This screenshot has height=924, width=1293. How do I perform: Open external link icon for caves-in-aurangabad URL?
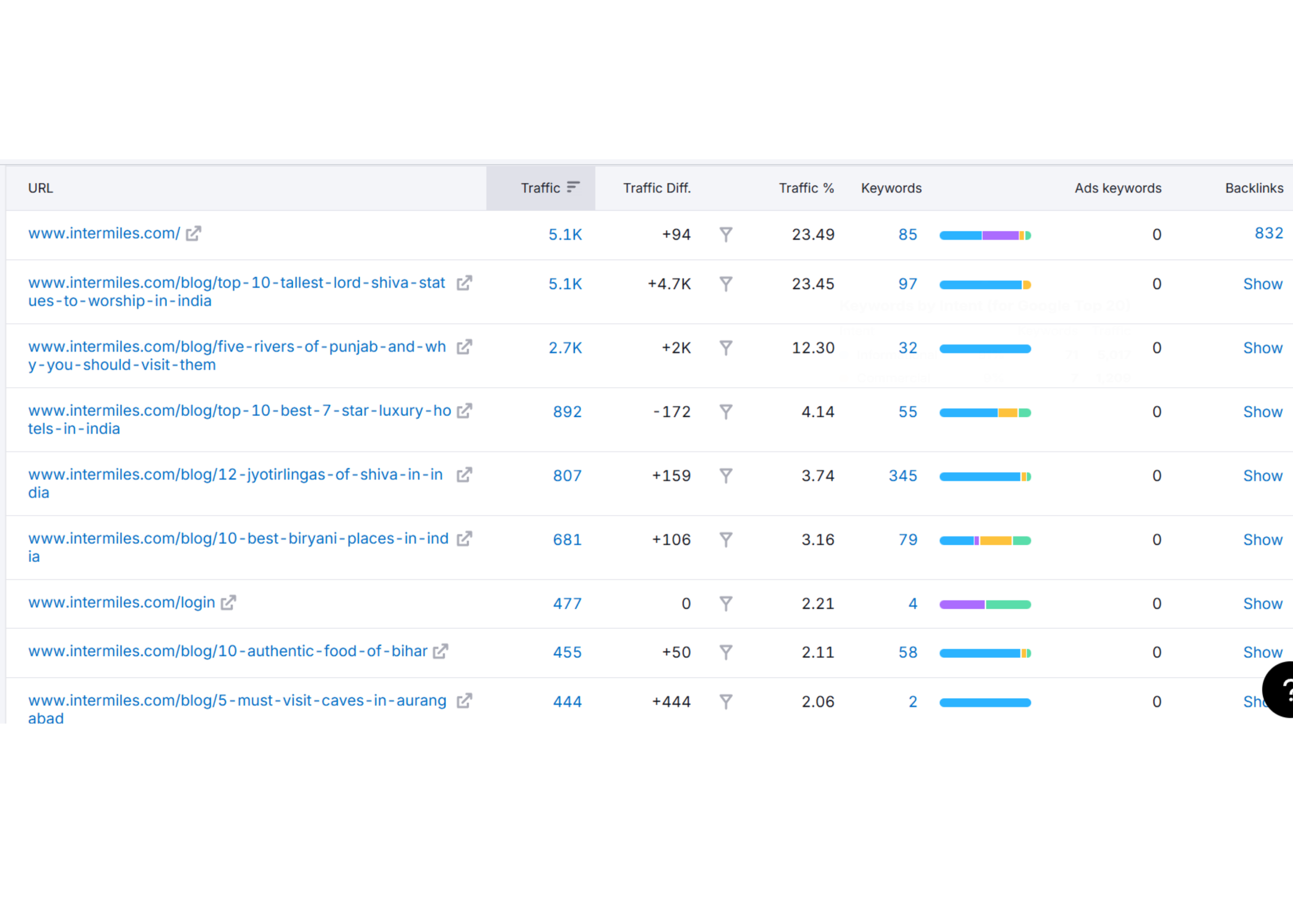464,700
